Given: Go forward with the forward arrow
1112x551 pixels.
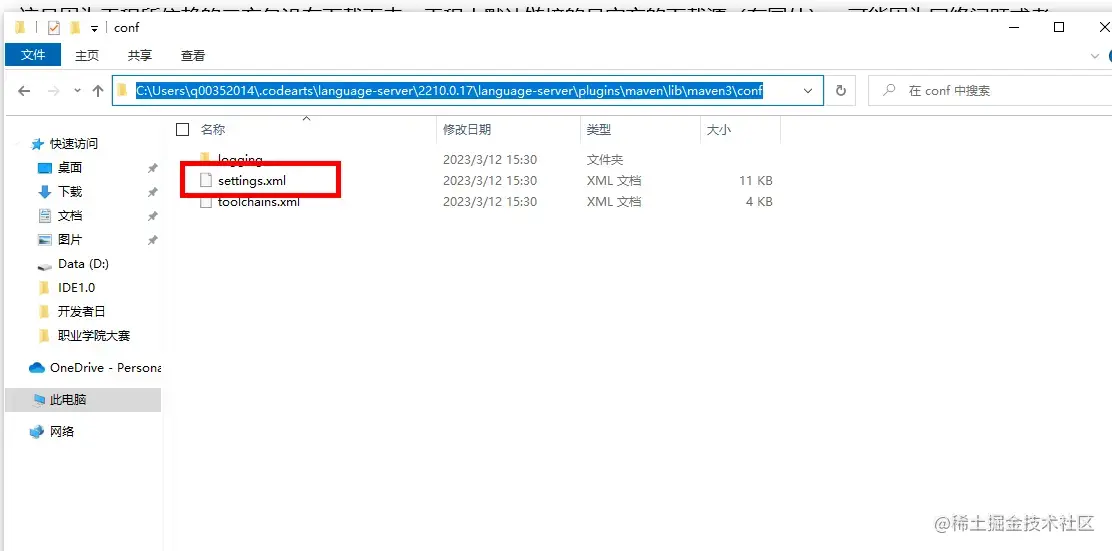Looking at the screenshot, I should click(x=53, y=91).
